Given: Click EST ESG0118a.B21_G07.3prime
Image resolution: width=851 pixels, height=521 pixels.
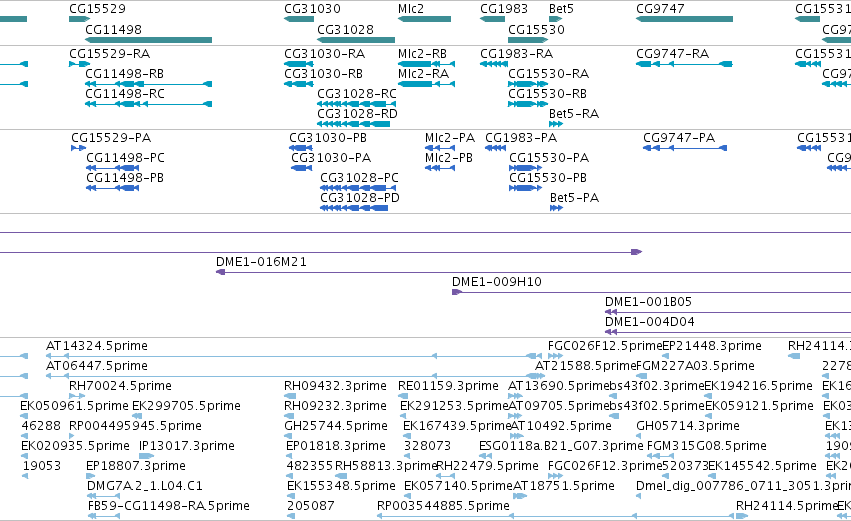Looking at the screenshot, I should (561, 447).
